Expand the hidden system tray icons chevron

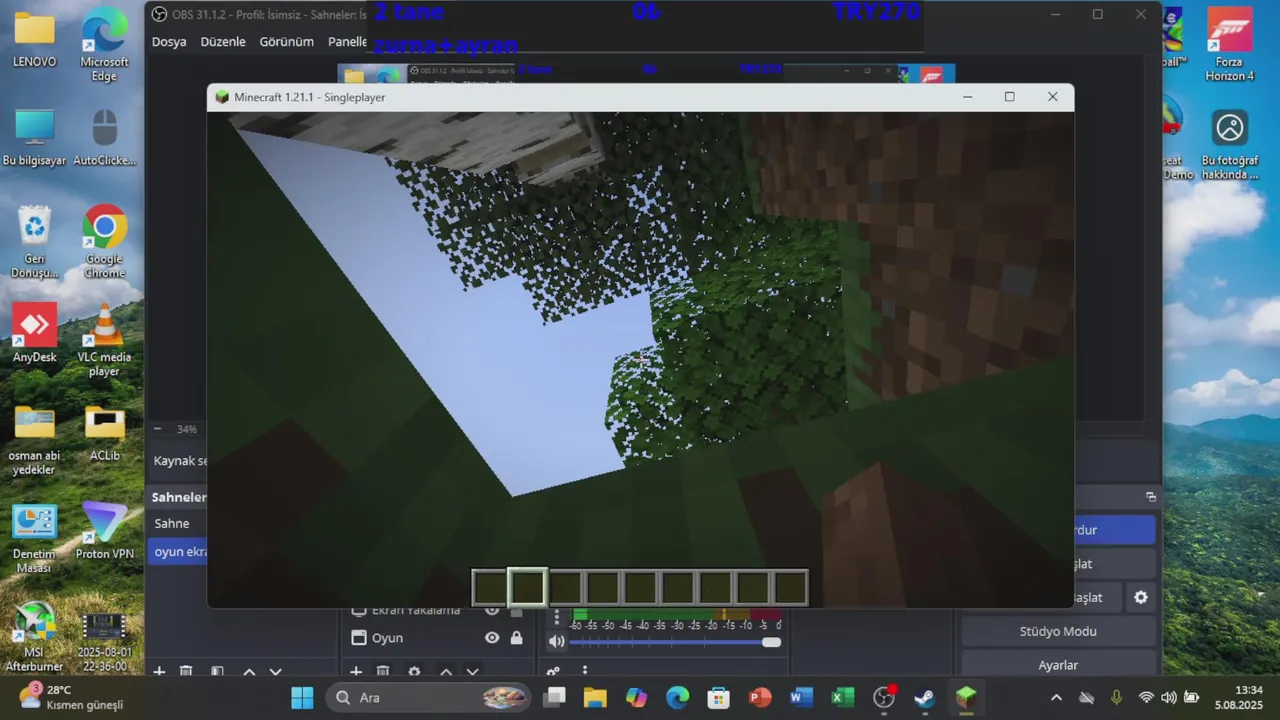pyautogui.click(x=1056, y=697)
